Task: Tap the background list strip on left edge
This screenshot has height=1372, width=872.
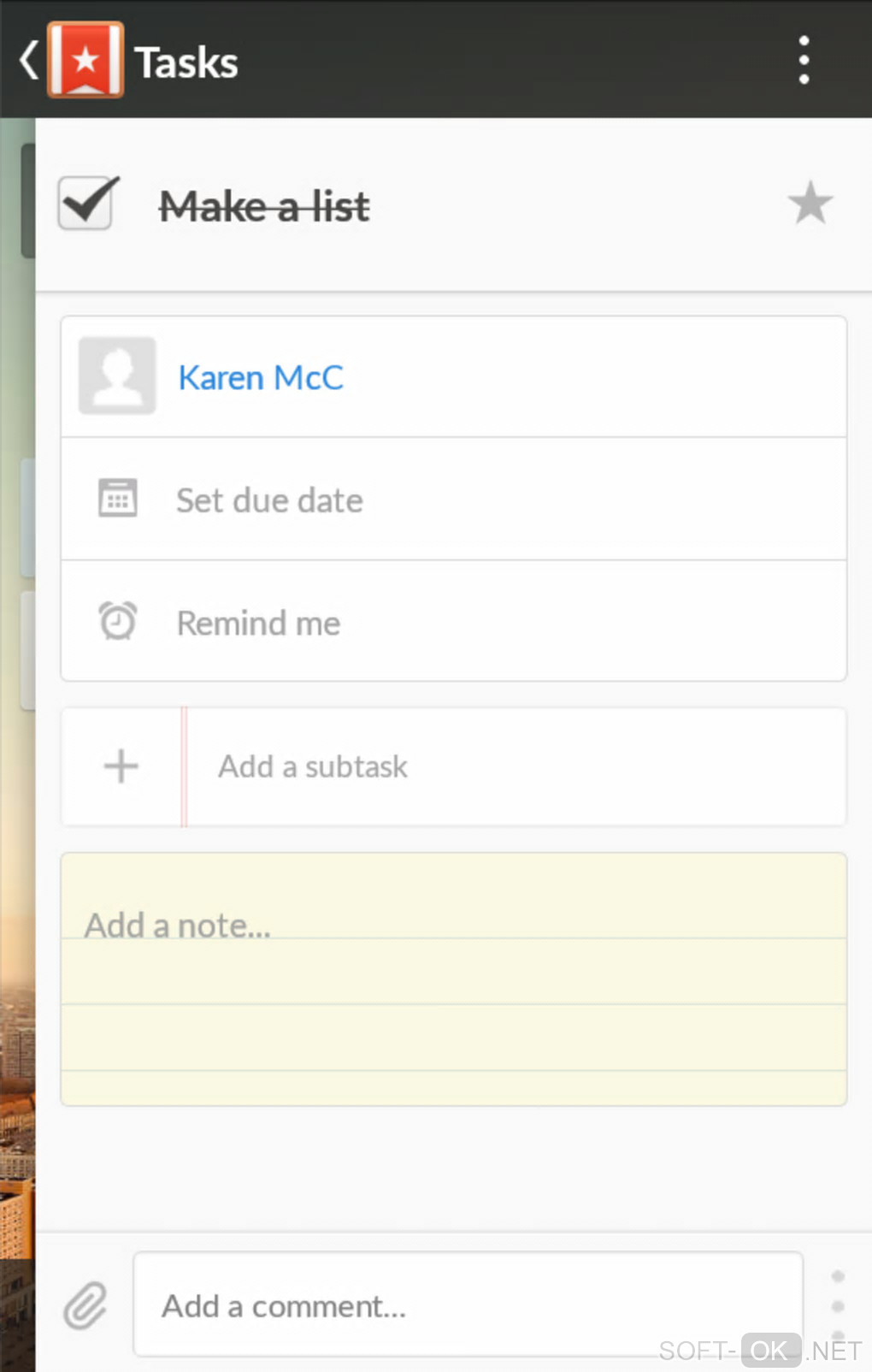Action: tap(17, 684)
